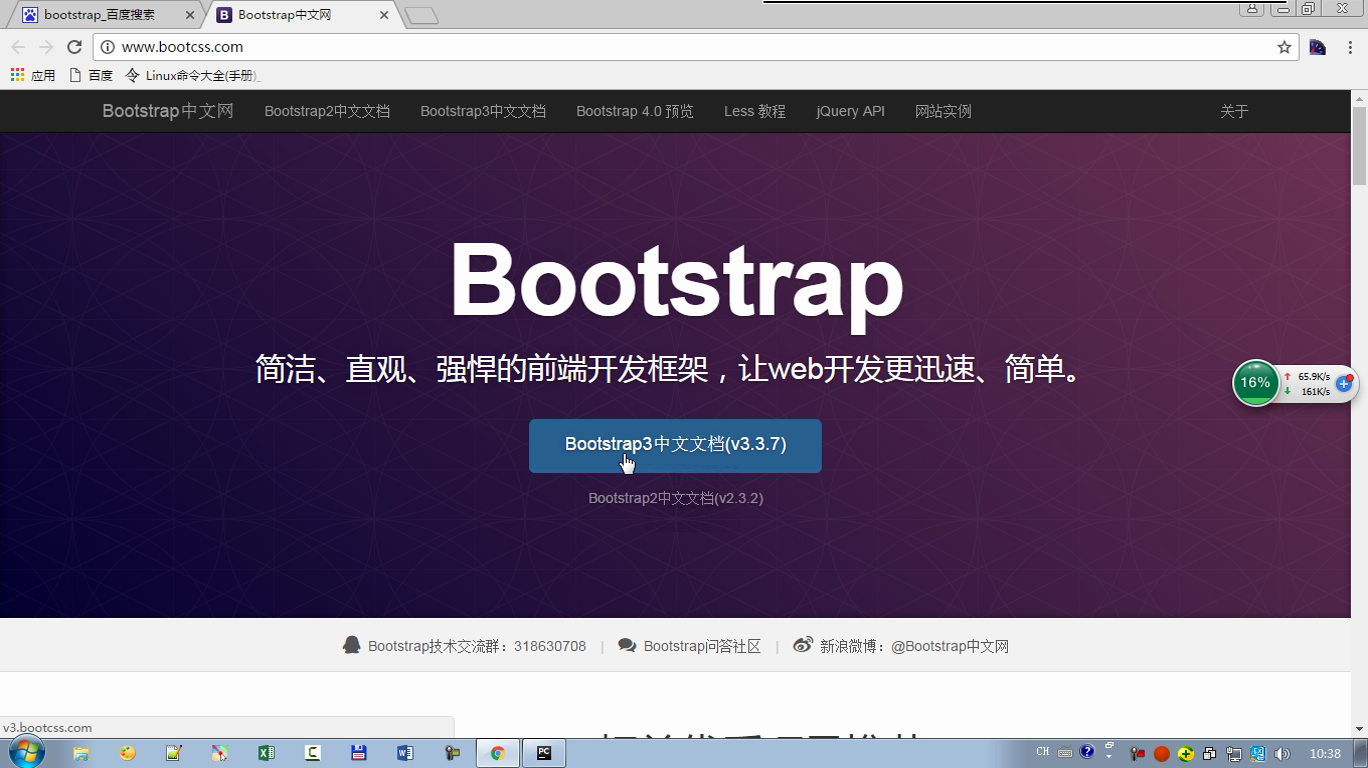Open the Bootstrap2中文文档(v2.3.2) link
Viewport: 1368px width, 768px height.
pos(675,497)
